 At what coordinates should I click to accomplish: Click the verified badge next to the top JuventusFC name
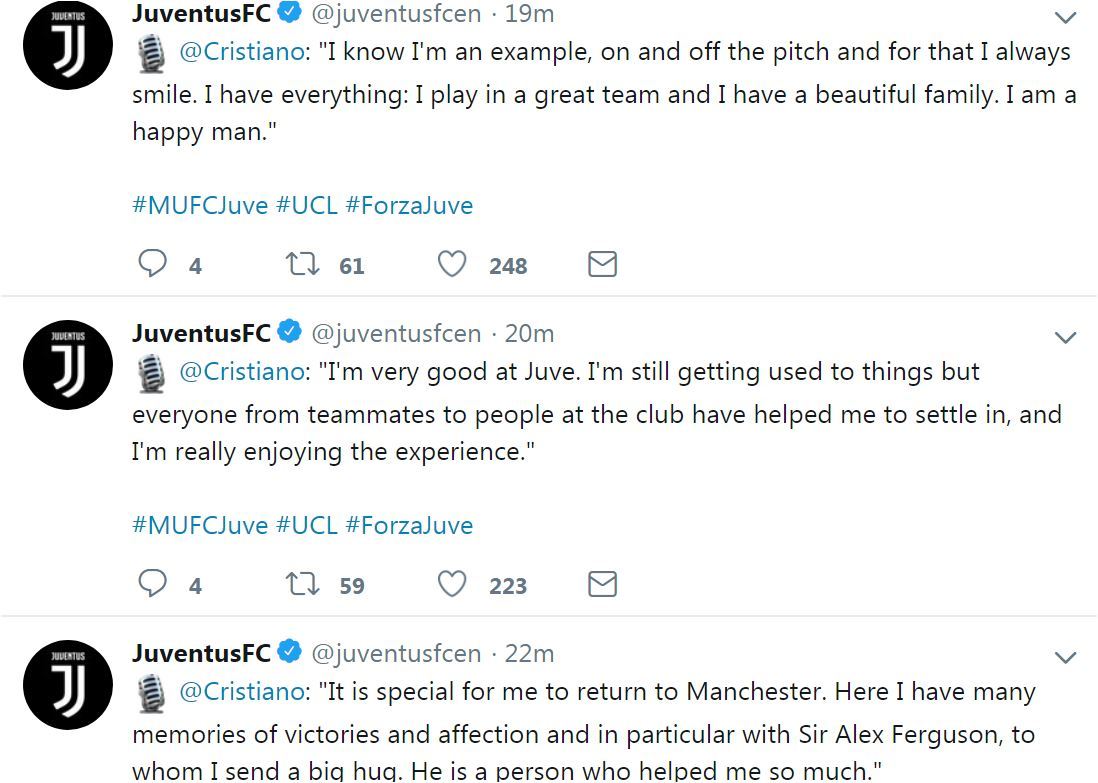(x=290, y=13)
